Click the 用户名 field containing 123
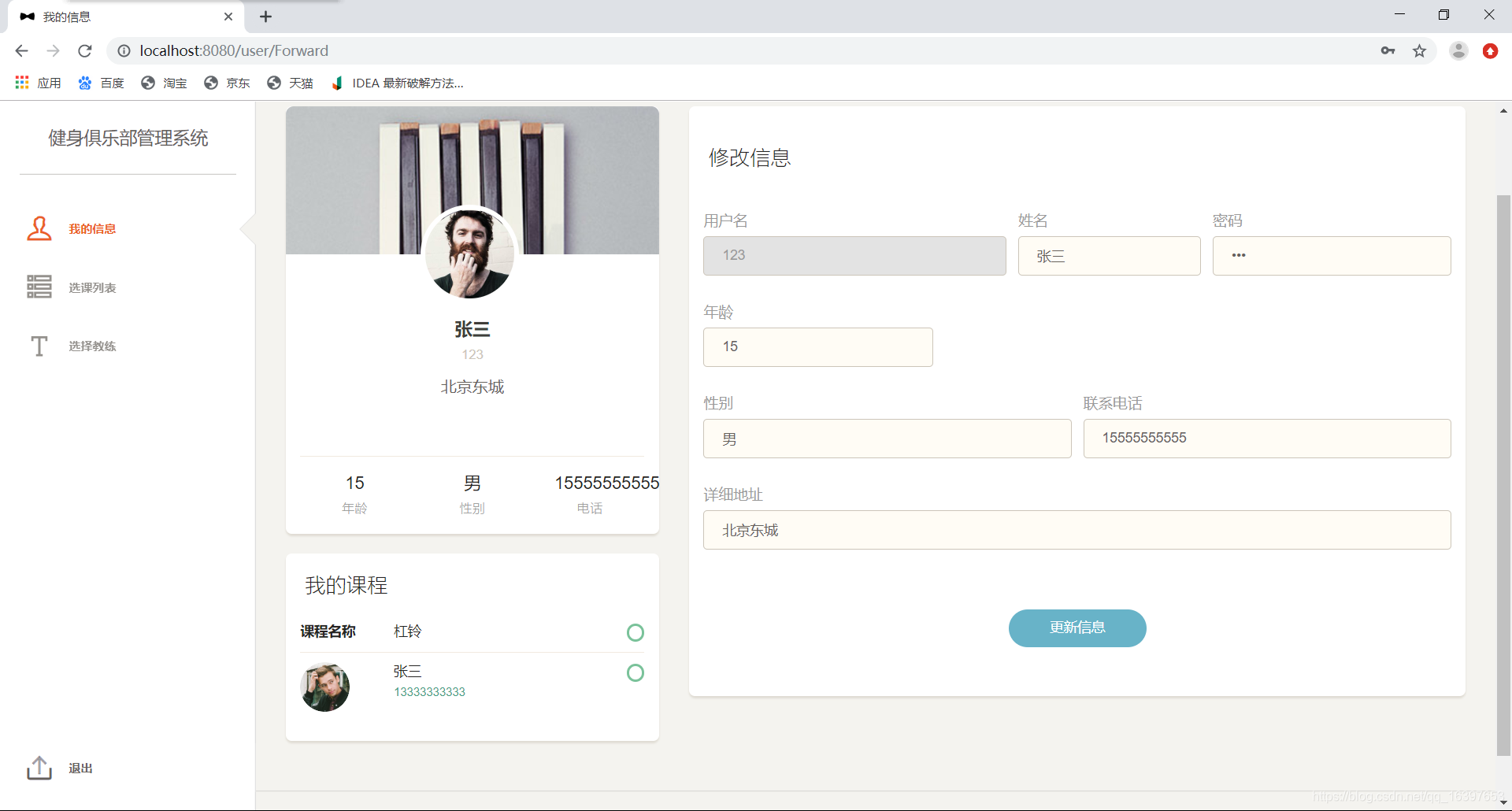The height and width of the screenshot is (811, 1512). [x=854, y=256]
